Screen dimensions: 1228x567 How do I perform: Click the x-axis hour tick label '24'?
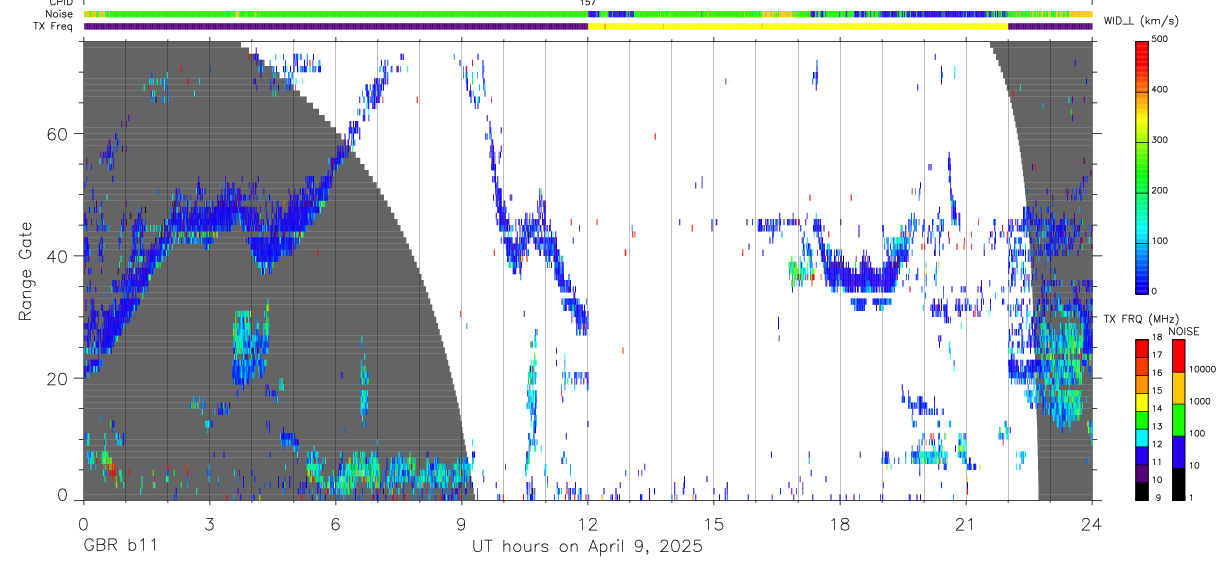[1092, 524]
